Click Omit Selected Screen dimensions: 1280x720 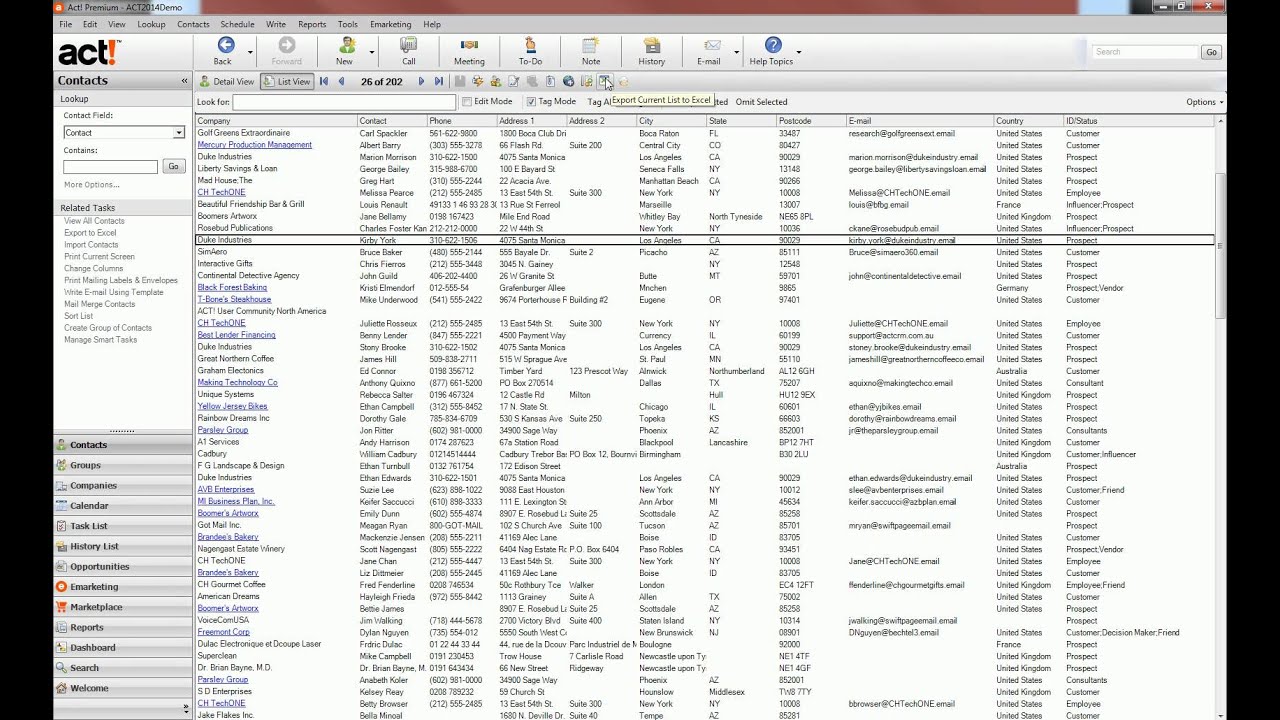coord(761,102)
